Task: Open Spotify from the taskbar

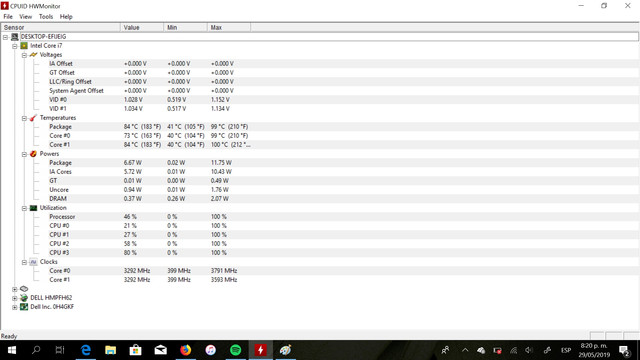Action: point(236,350)
